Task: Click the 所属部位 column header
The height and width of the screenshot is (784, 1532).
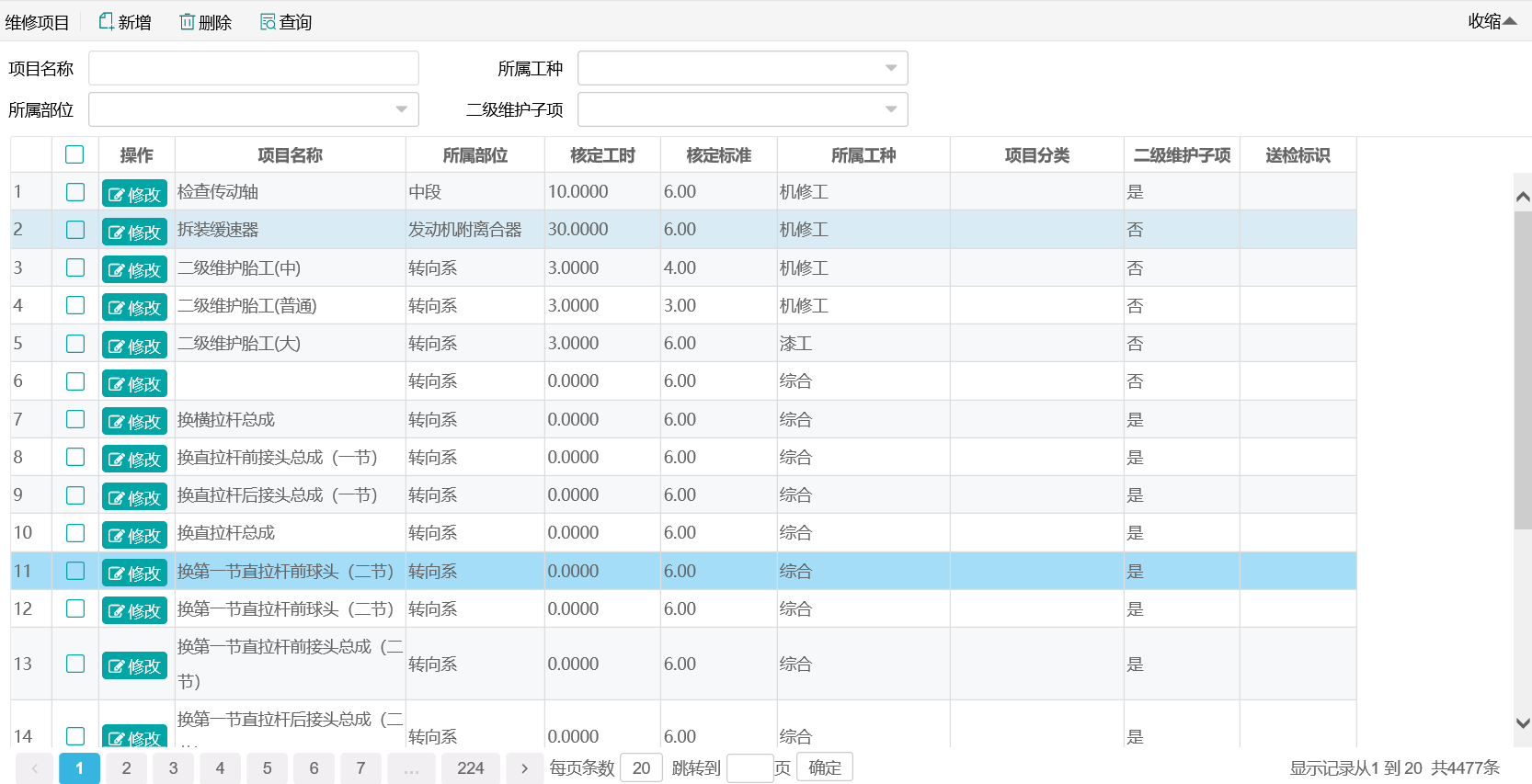Action: pos(475,155)
